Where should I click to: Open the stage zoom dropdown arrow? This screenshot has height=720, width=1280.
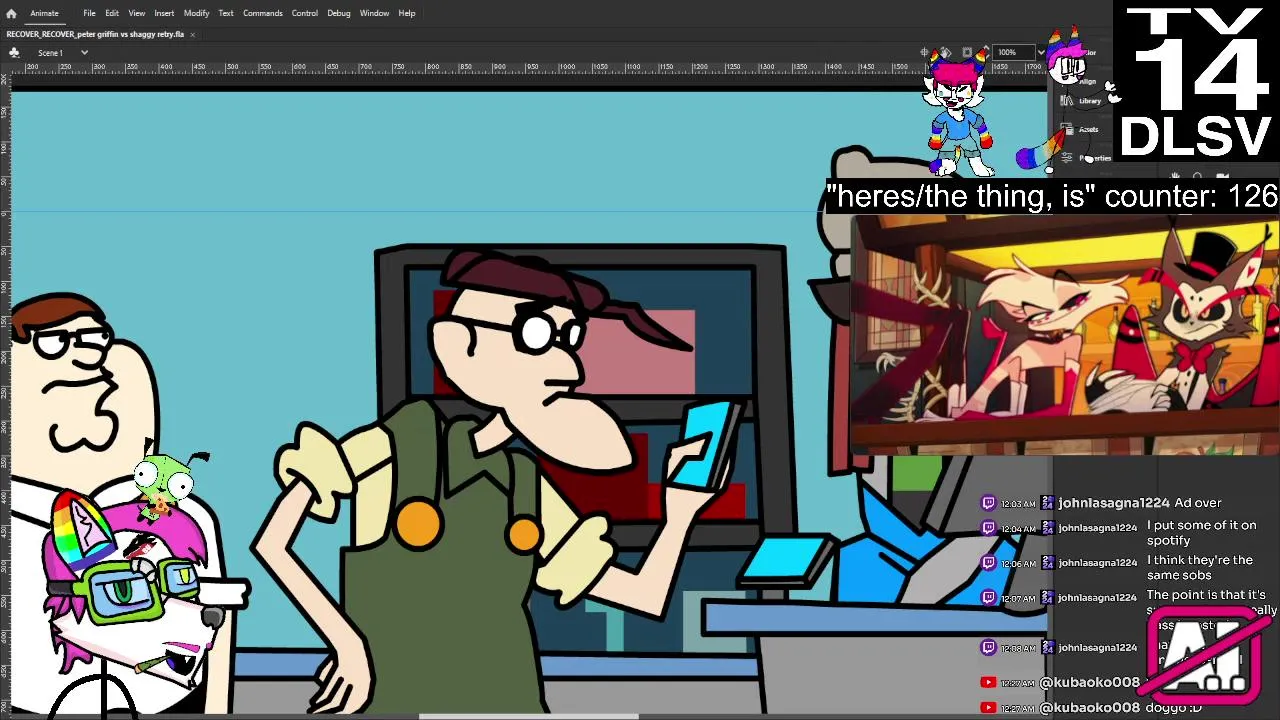pyautogui.click(x=1041, y=52)
